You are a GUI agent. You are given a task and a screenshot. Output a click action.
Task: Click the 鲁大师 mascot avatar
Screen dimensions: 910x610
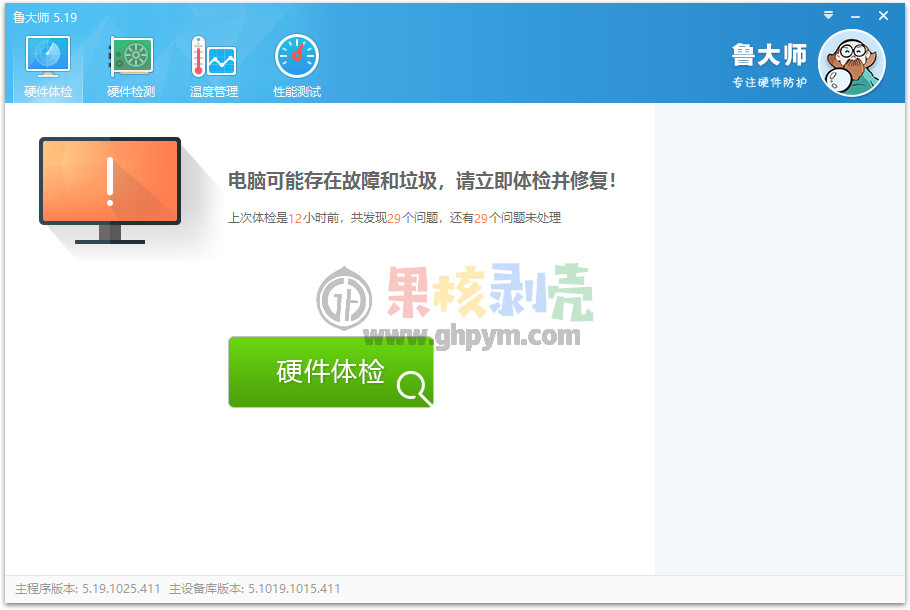point(852,64)
